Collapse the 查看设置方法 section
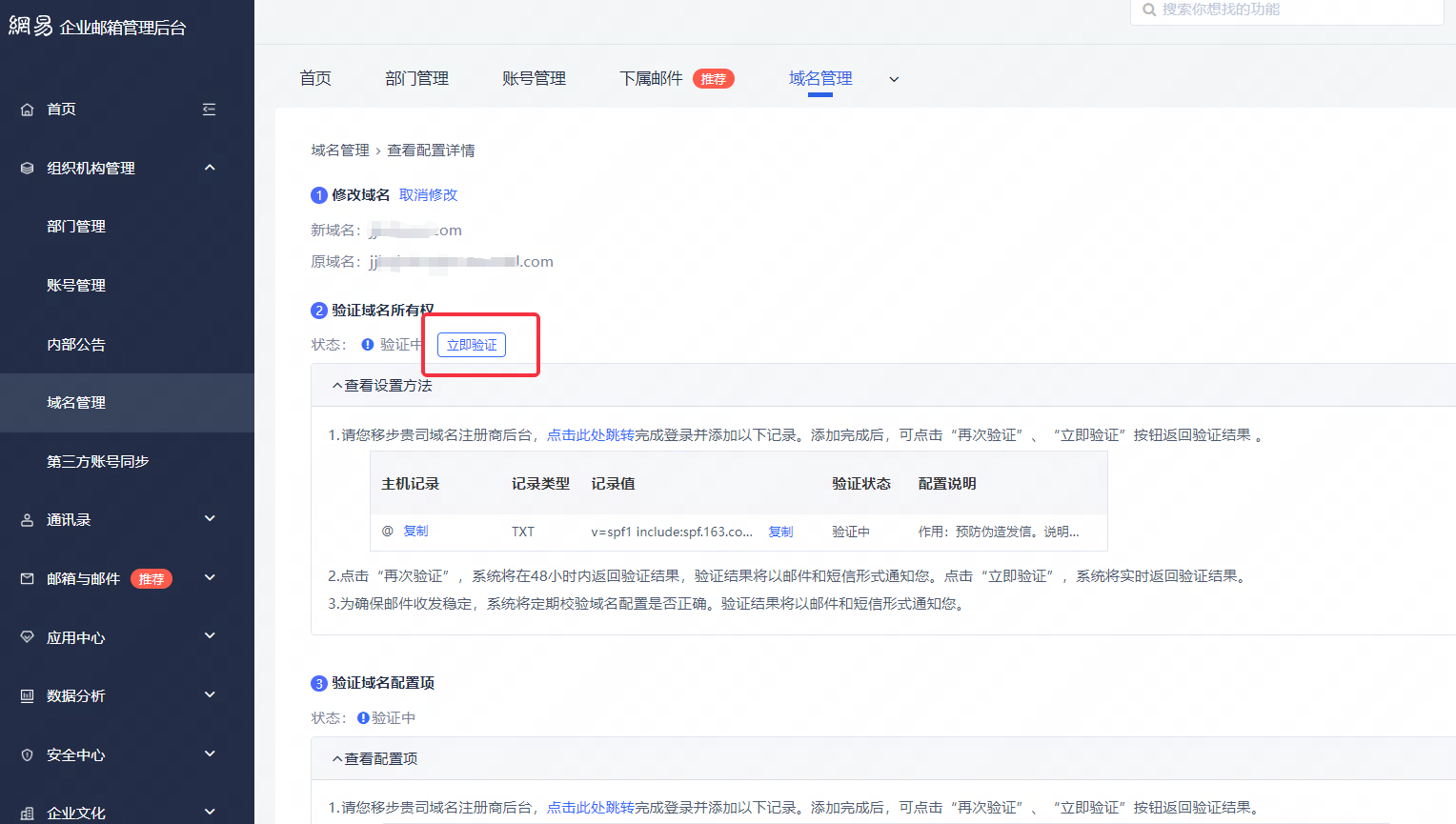Screen dimensions: 1456x824 tap(337, 386)
